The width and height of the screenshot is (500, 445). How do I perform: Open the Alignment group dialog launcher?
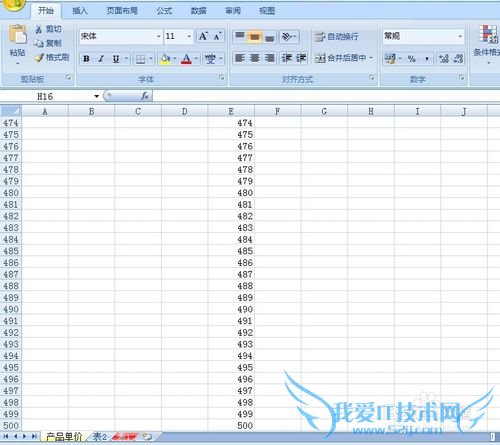coord(372,77)
